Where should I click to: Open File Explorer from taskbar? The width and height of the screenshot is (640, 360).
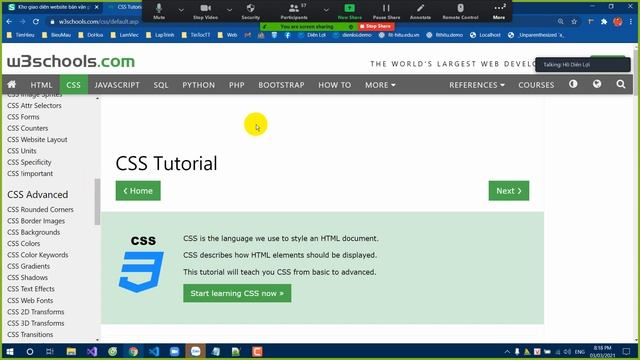click(x=71, y=351)
